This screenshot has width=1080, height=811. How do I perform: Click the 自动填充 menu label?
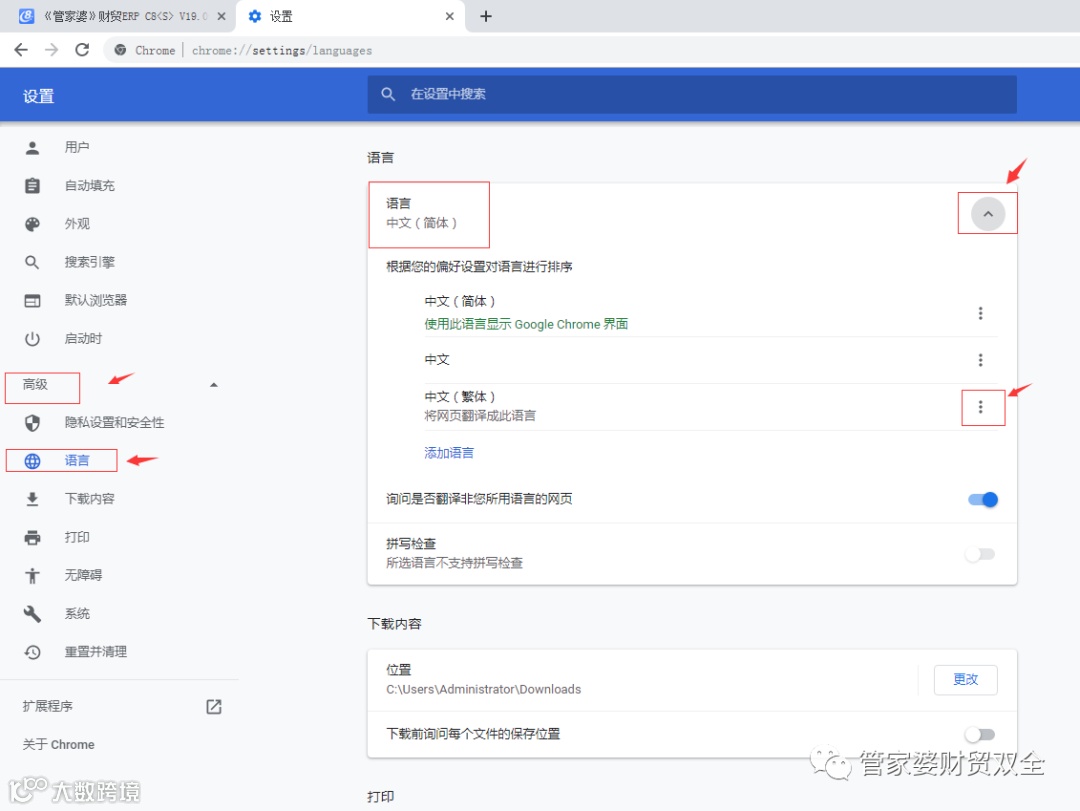90,185
